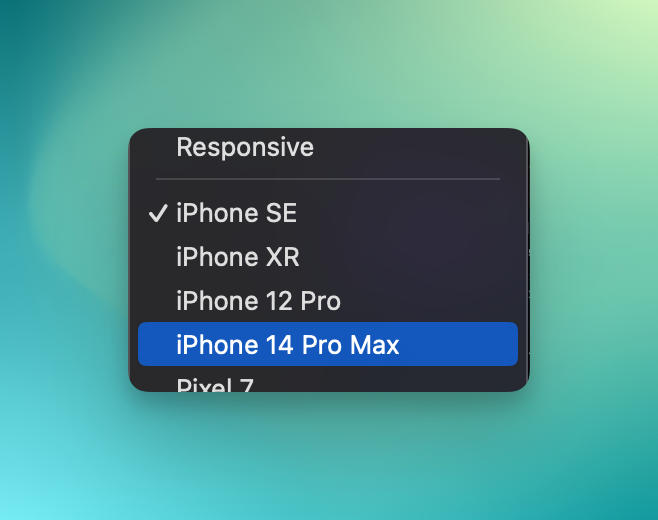Screen dimensions: 658x520
Task: Click the scrollbar strip on menu's right edge
Action: [x=528, y=260]
